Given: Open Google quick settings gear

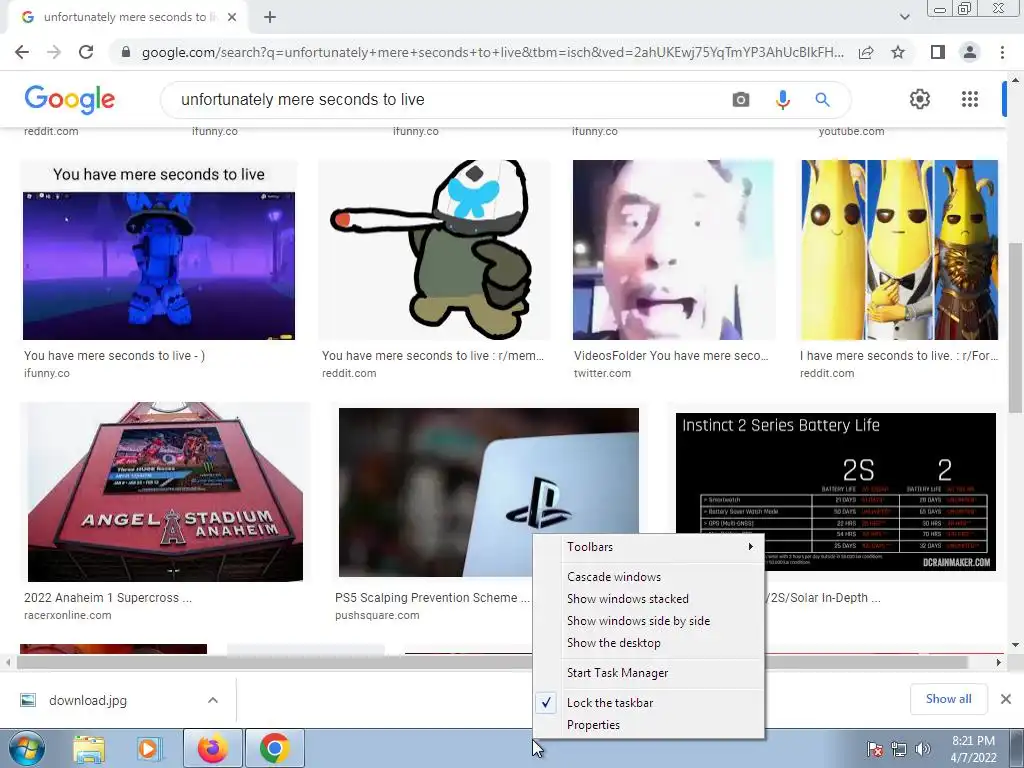Looking at the screenshot, I should 920,99.
